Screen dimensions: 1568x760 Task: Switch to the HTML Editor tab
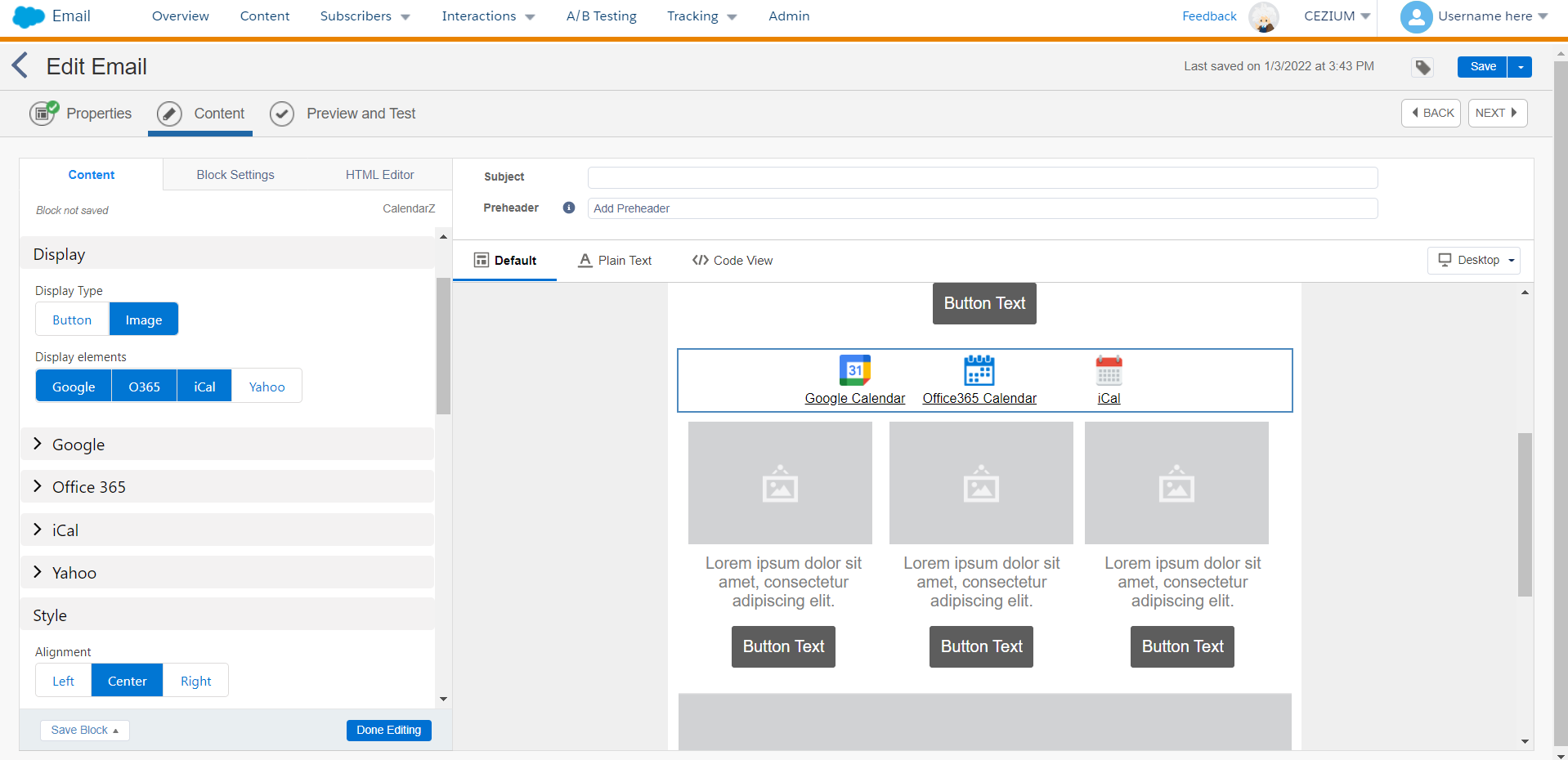pos(379,174)
